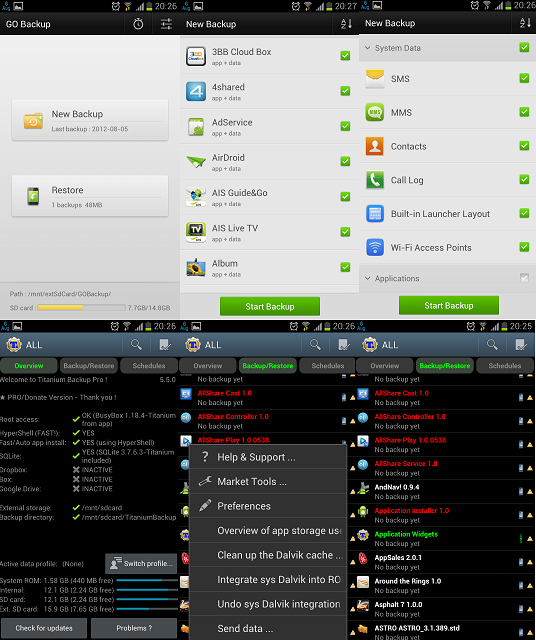Switch to the Schedules tab in Overview screen
This screenshot has width=536, height=640.
pos(149,366)
